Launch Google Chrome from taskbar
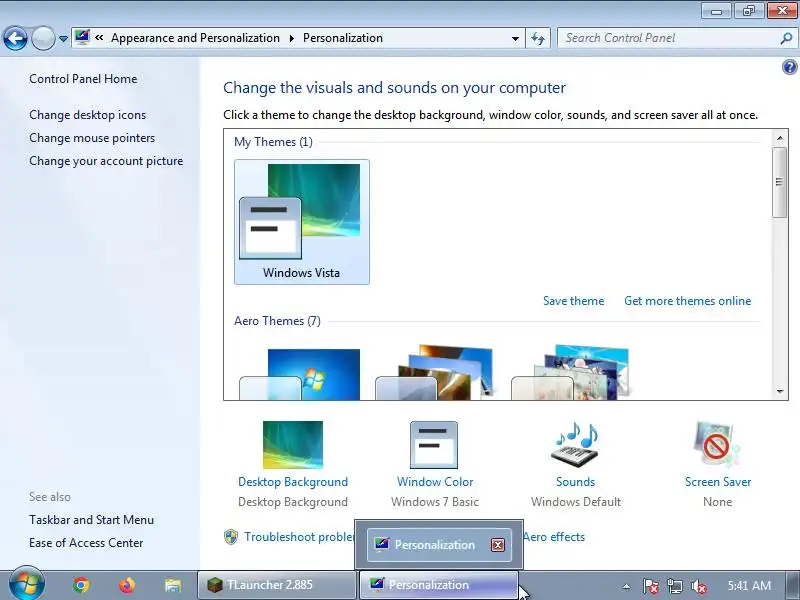800x600 pixels. [81, 585]
